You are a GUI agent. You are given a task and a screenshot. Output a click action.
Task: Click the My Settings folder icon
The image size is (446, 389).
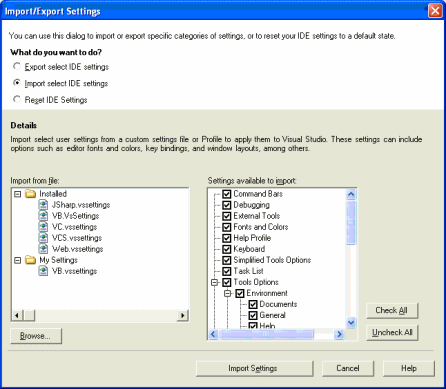[x=31, y=260]
